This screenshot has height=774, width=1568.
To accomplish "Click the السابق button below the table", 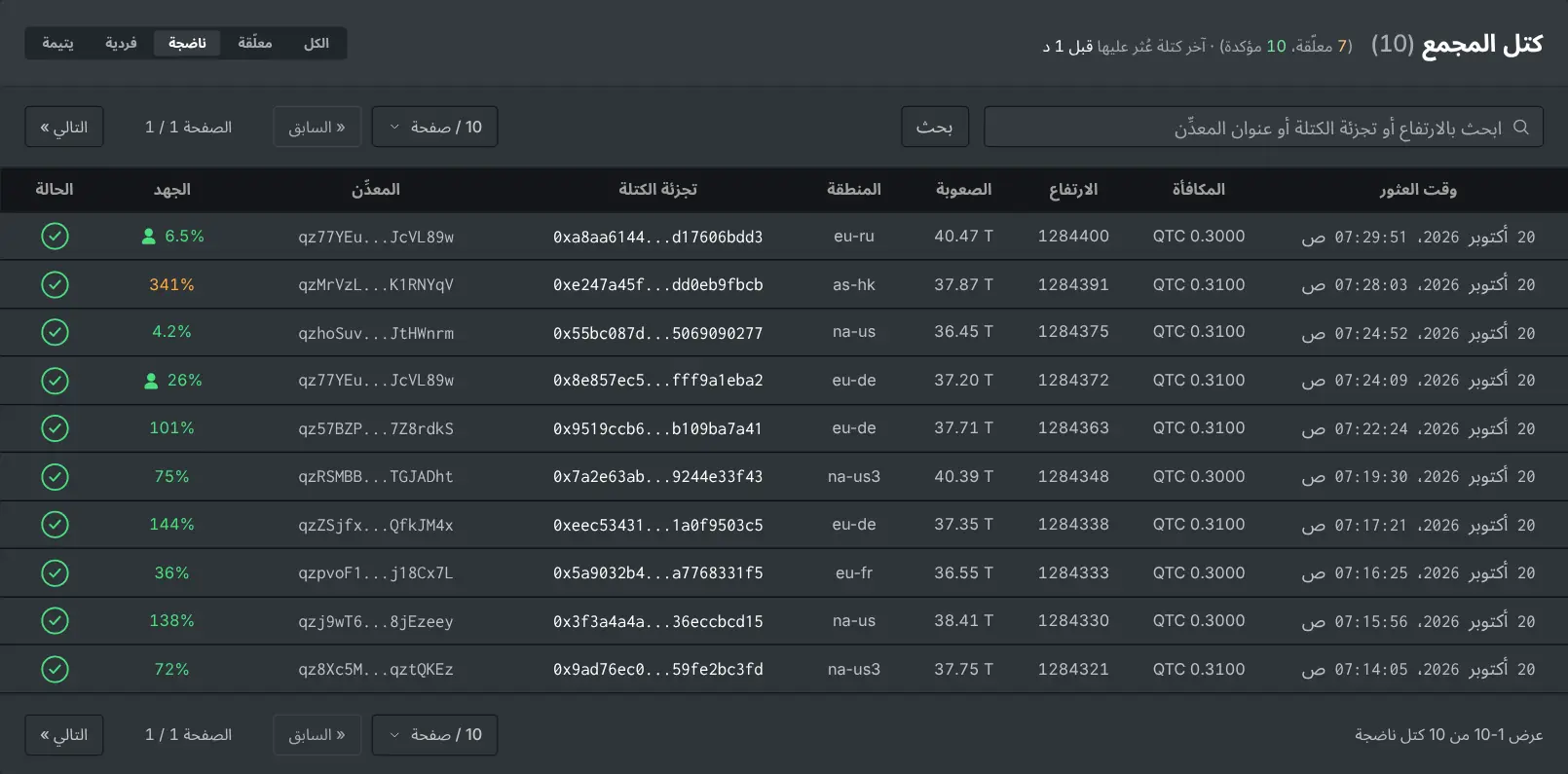I will point(317,734).
